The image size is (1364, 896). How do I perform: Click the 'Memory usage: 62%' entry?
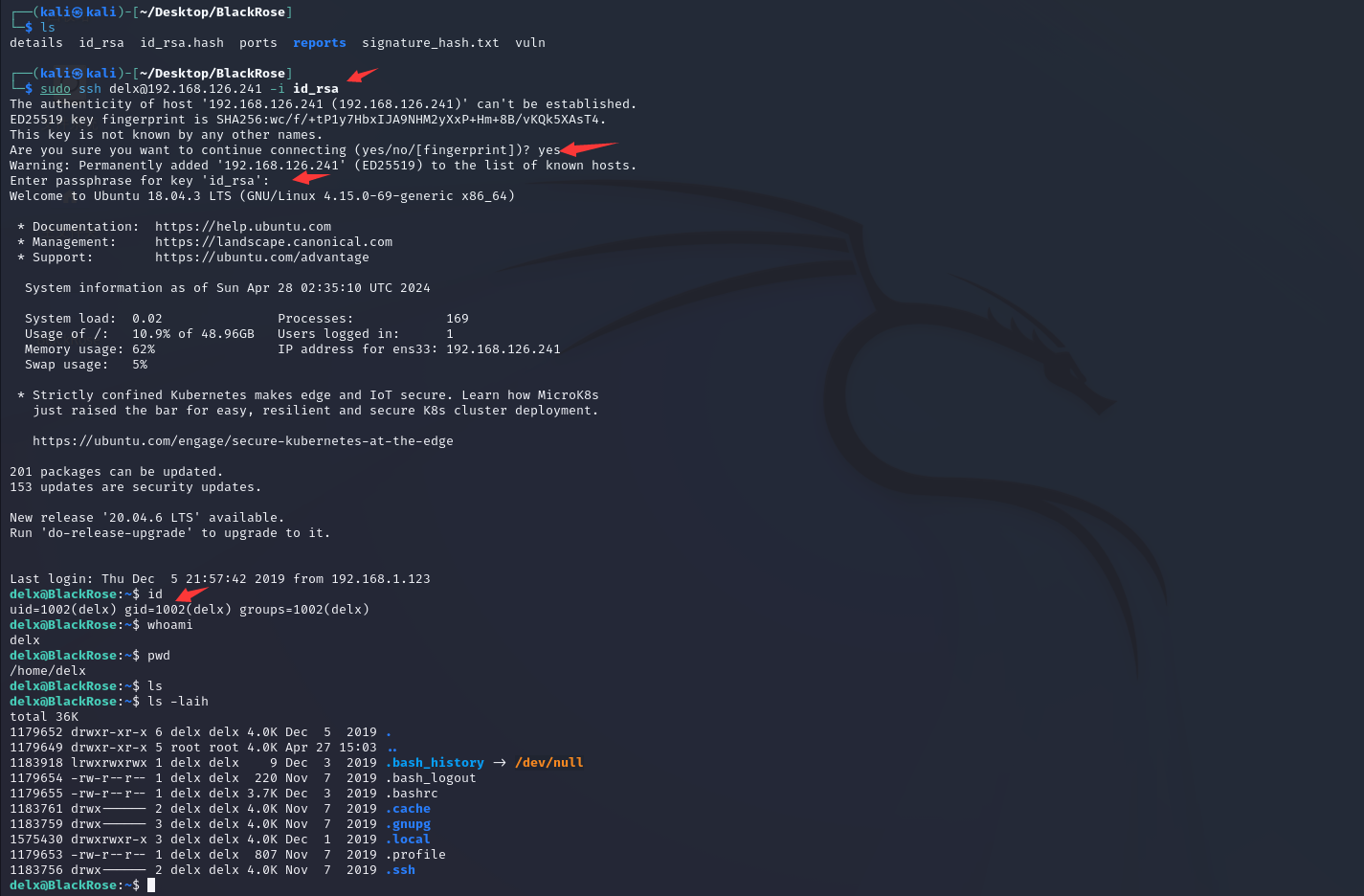[x=90, y=349]
